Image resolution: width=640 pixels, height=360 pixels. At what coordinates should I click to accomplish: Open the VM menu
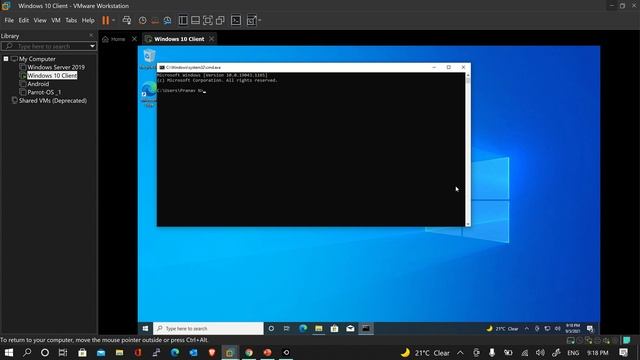(x=56, y=20)
